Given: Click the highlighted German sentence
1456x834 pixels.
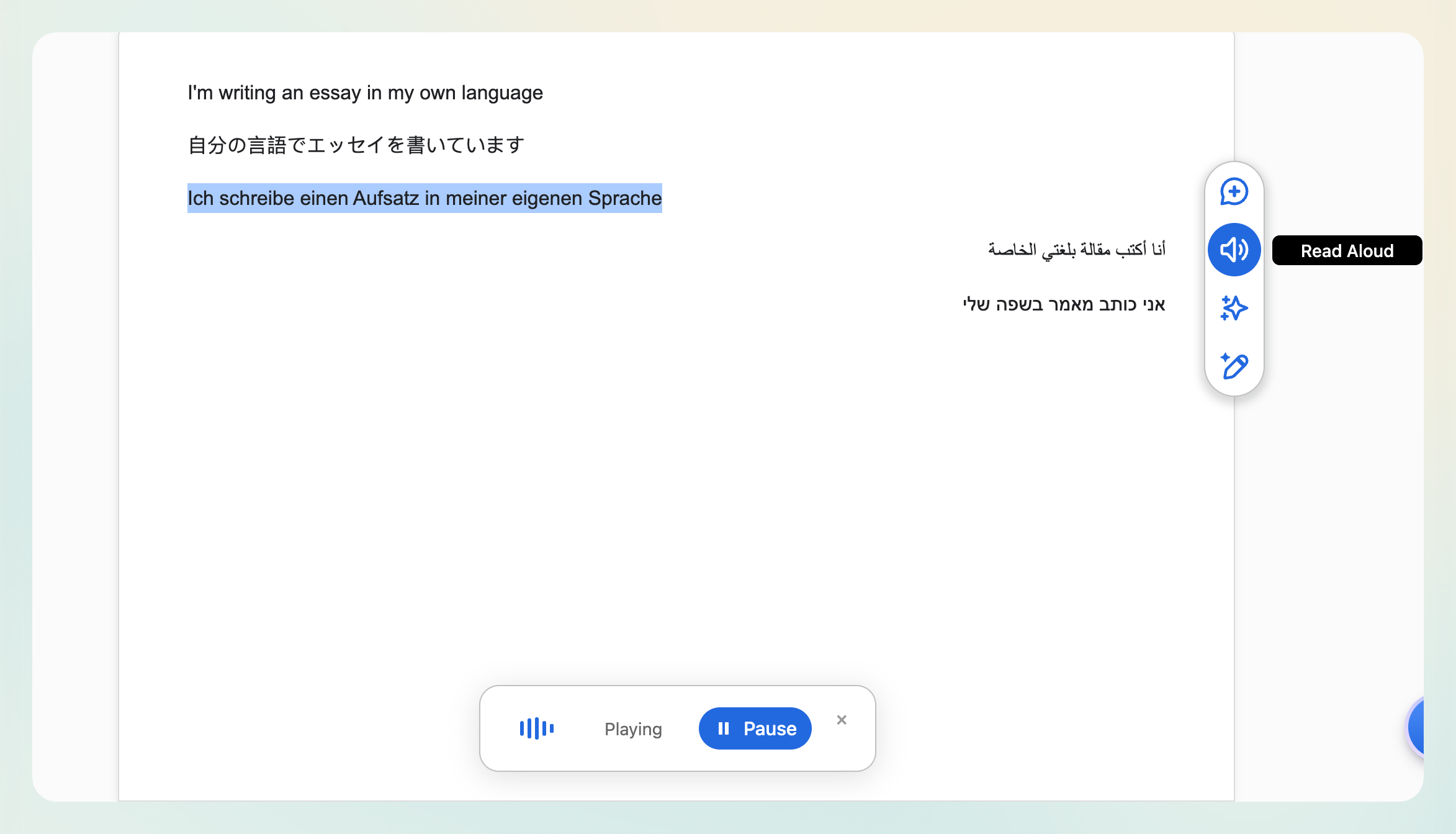Looking at the screenshot, I should 425,198.
